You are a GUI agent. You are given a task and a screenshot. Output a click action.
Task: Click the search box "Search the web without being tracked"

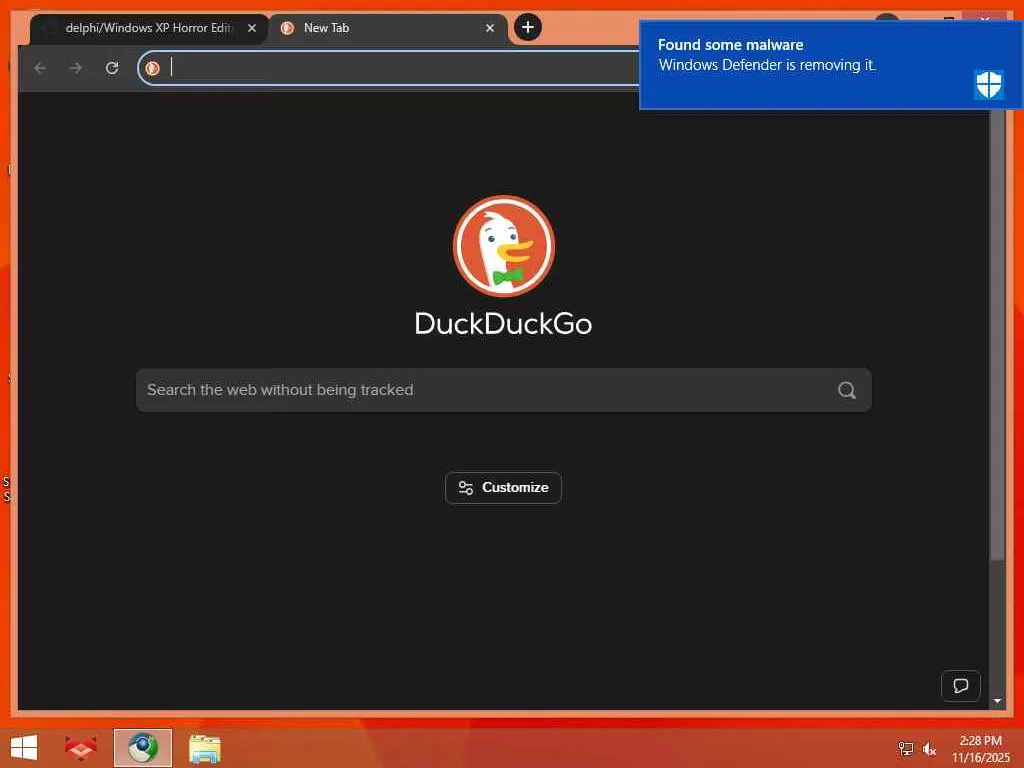504,390
